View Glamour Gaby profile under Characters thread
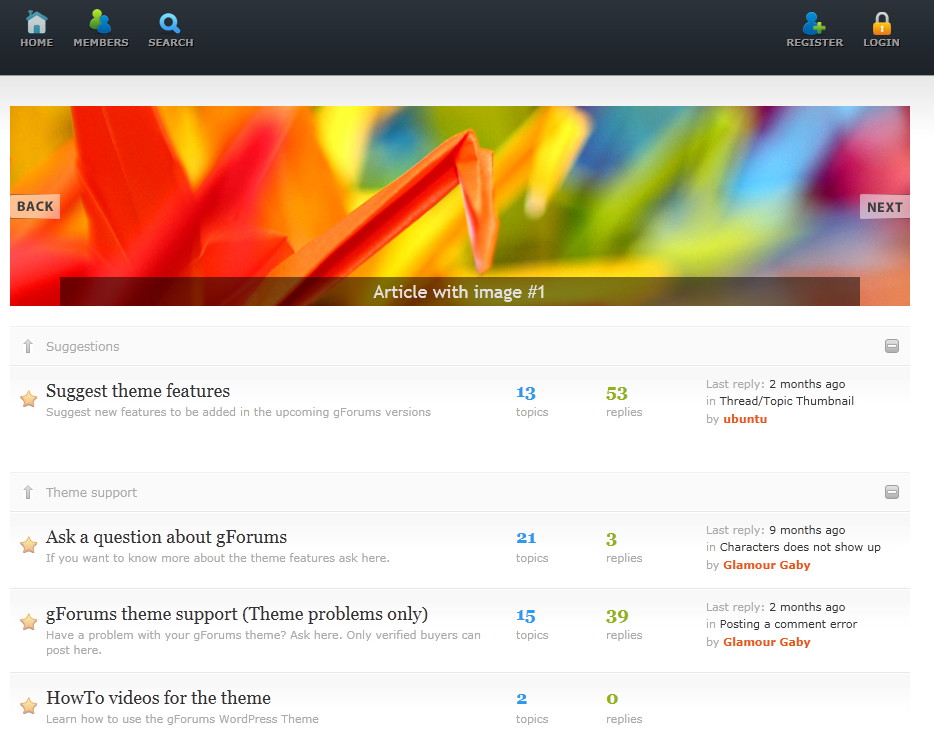Screen dimensions: 934x752 coord(767,565)
